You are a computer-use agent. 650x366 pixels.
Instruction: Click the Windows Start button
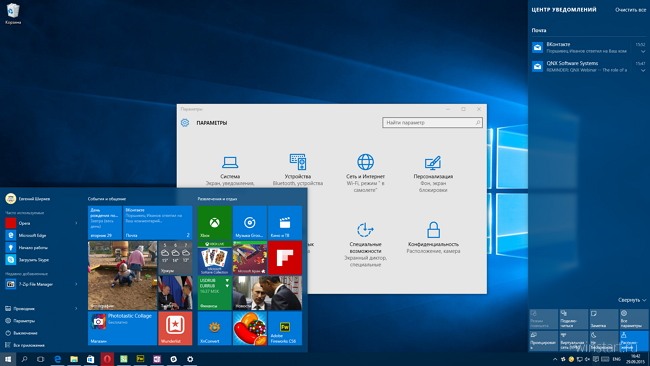pyautogui.click(x=8, y=359)
